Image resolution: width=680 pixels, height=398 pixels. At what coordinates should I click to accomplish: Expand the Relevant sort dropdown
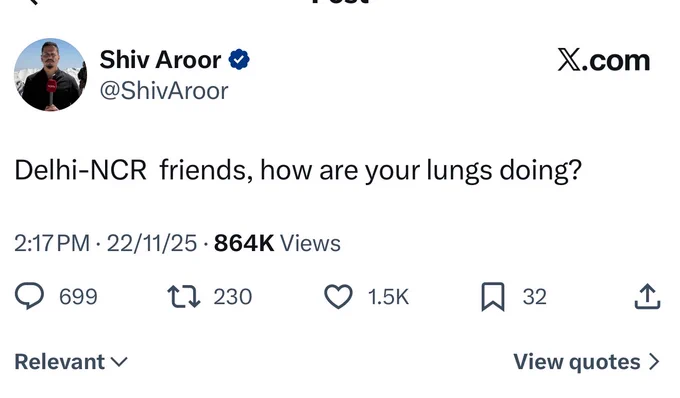click(x=71, y=362)
